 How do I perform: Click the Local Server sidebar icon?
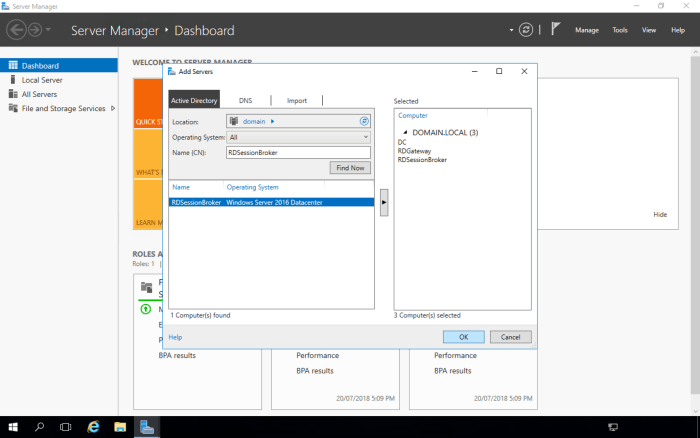(13, 79)
